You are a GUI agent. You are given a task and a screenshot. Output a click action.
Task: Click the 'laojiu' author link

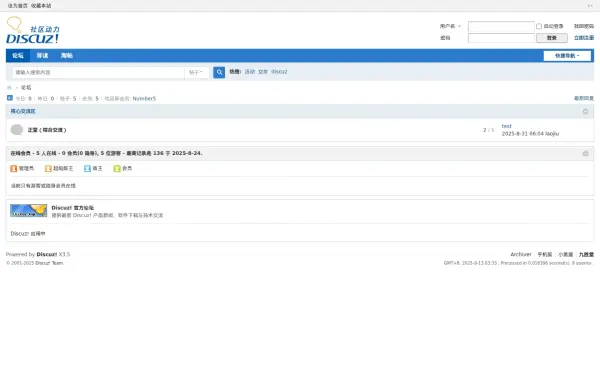(x=552, y=134)
